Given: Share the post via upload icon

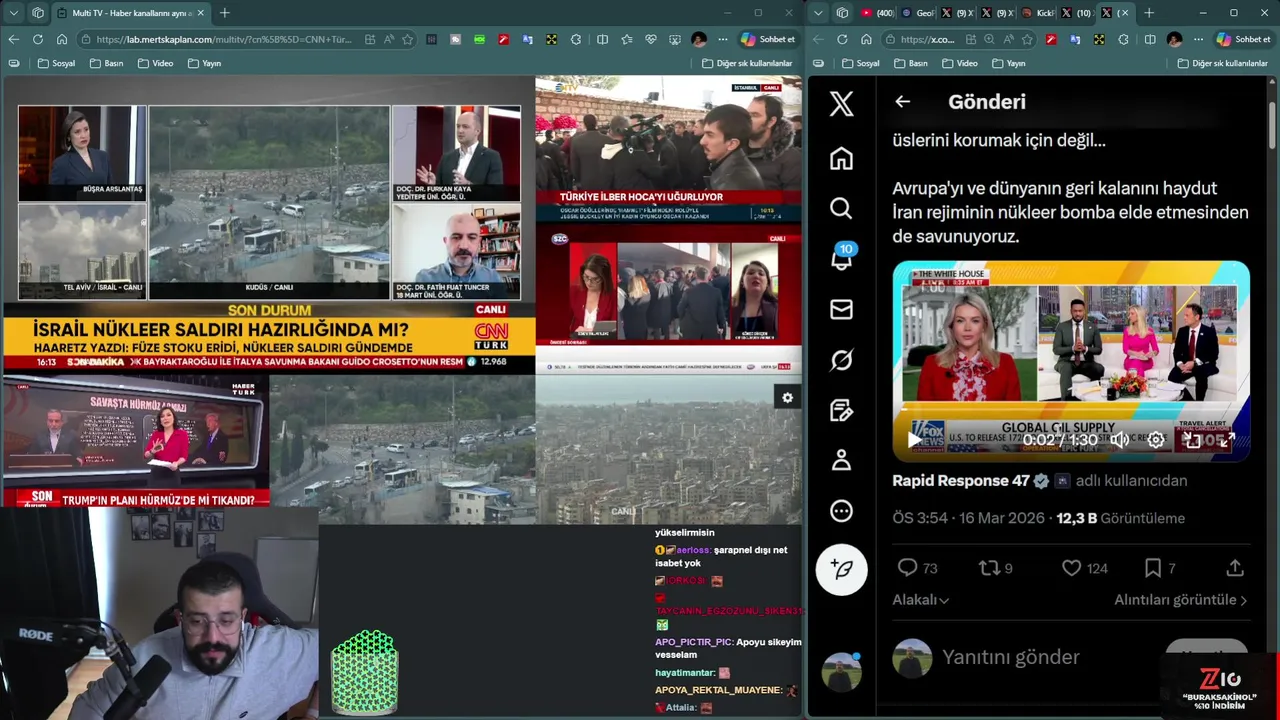Looking at the screenshot, I should 1235,568.
